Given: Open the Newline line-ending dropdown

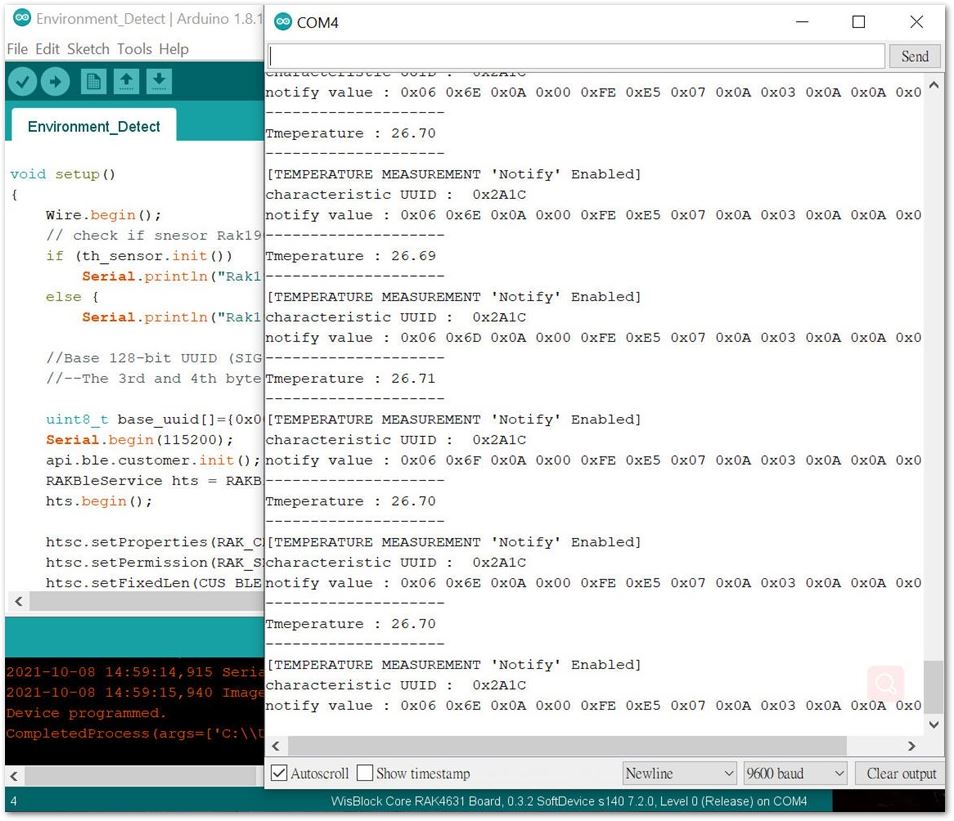Looking at the screenshot, I should tap(680, 774).
